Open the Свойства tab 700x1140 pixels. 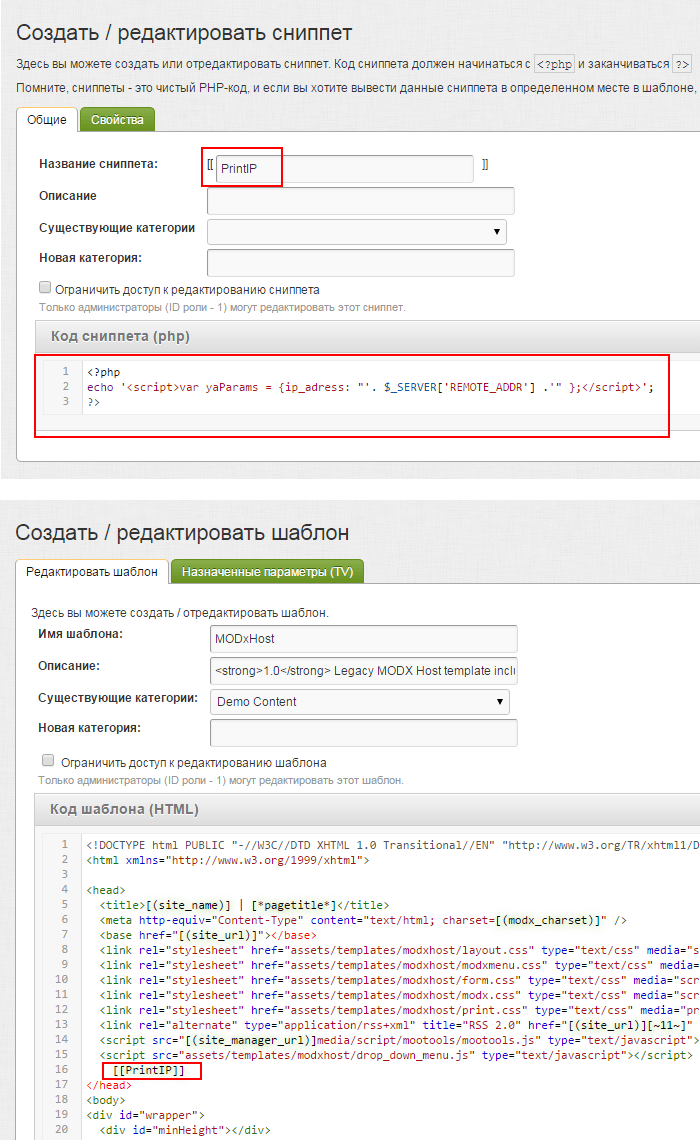117,119
